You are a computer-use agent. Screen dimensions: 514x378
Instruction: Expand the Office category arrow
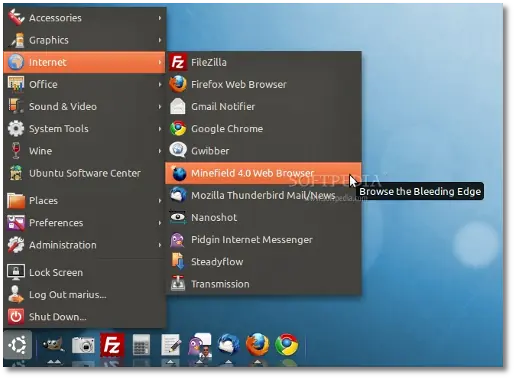(x=160, y=84)
